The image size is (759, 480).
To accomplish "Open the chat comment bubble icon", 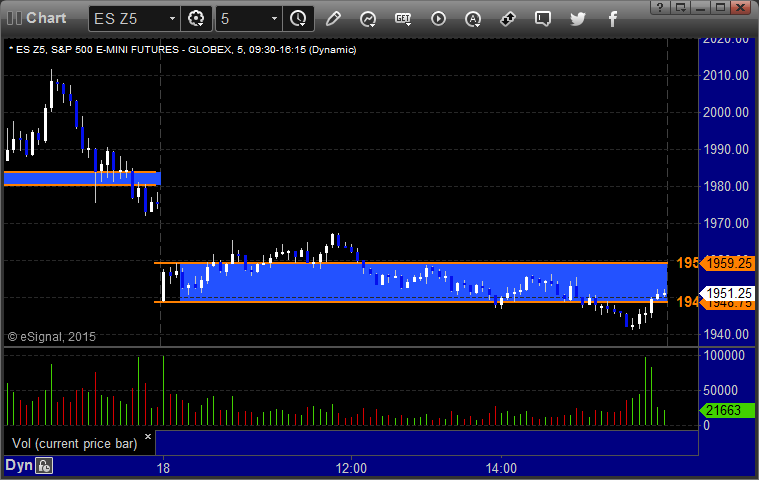I will pyautogui.click(x=543, y=19).
